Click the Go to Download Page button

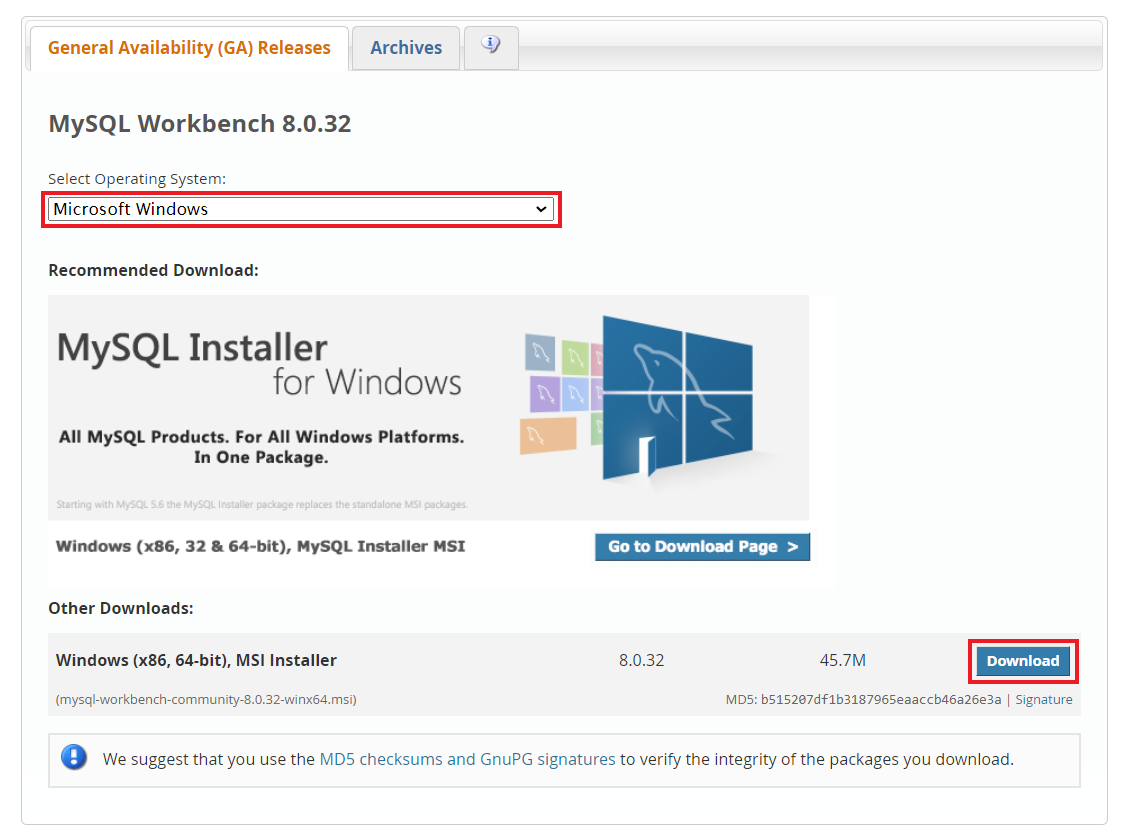click(702, 547)
